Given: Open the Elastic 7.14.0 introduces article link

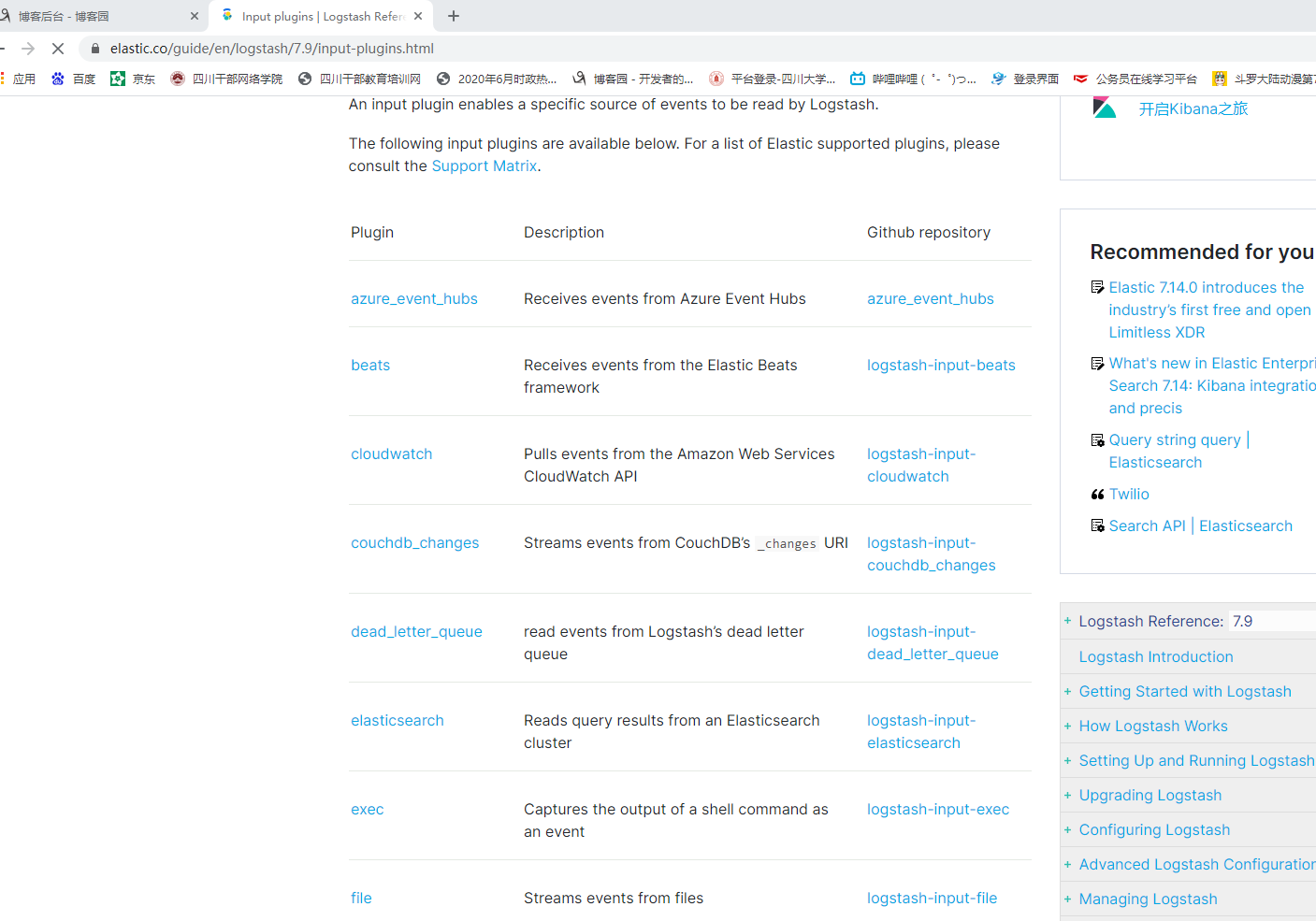Looking at the screenshot, I should pos(1209,309).
